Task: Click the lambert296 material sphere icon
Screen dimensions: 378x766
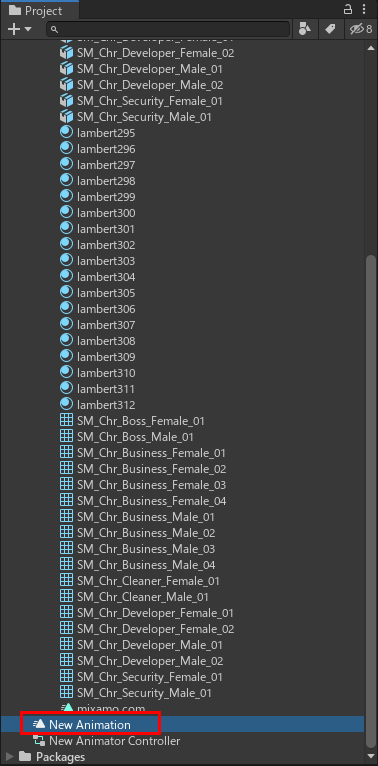Action: [x=66, y=149]
